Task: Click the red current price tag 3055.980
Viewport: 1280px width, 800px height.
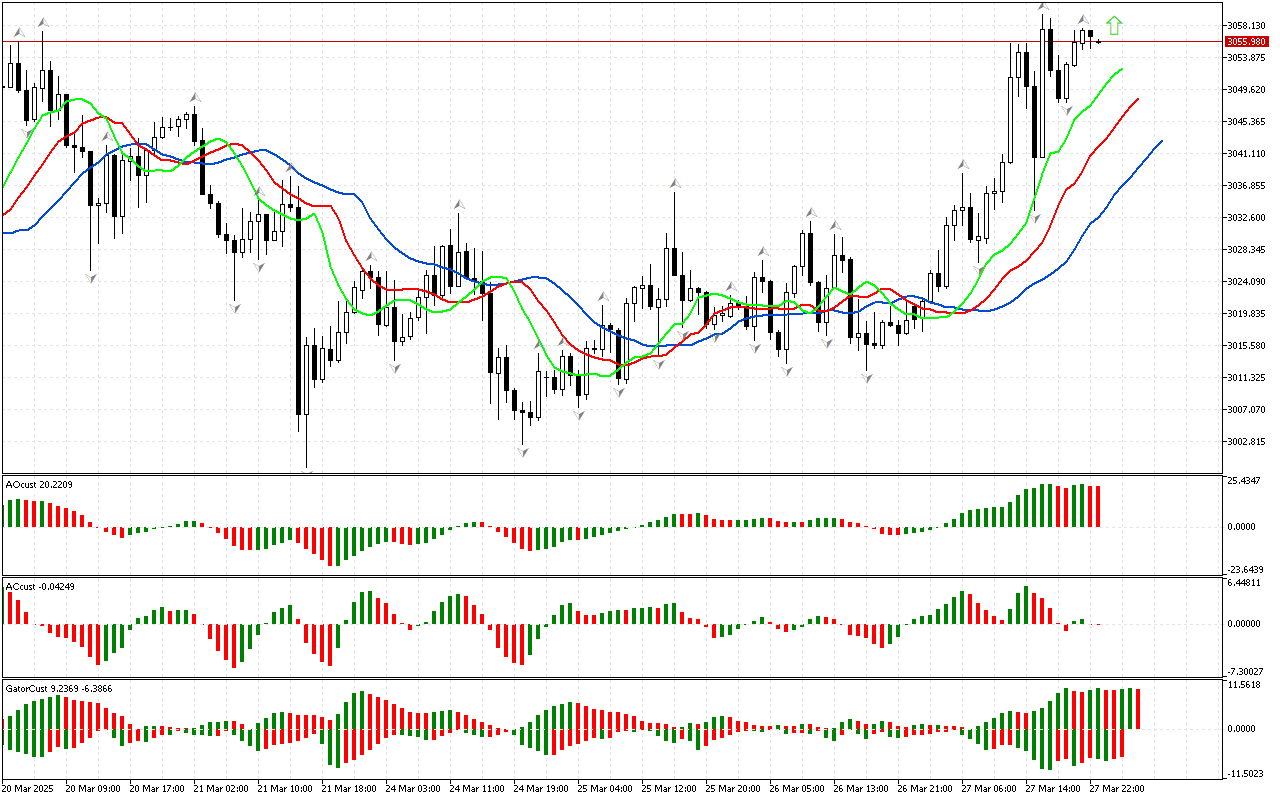Action: 1246,41
